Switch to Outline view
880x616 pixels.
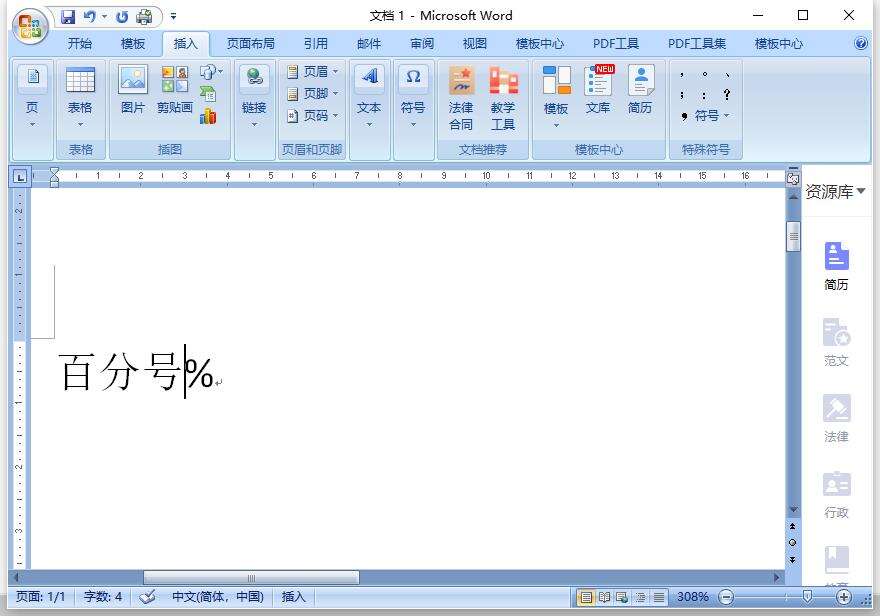coord(640,597)
